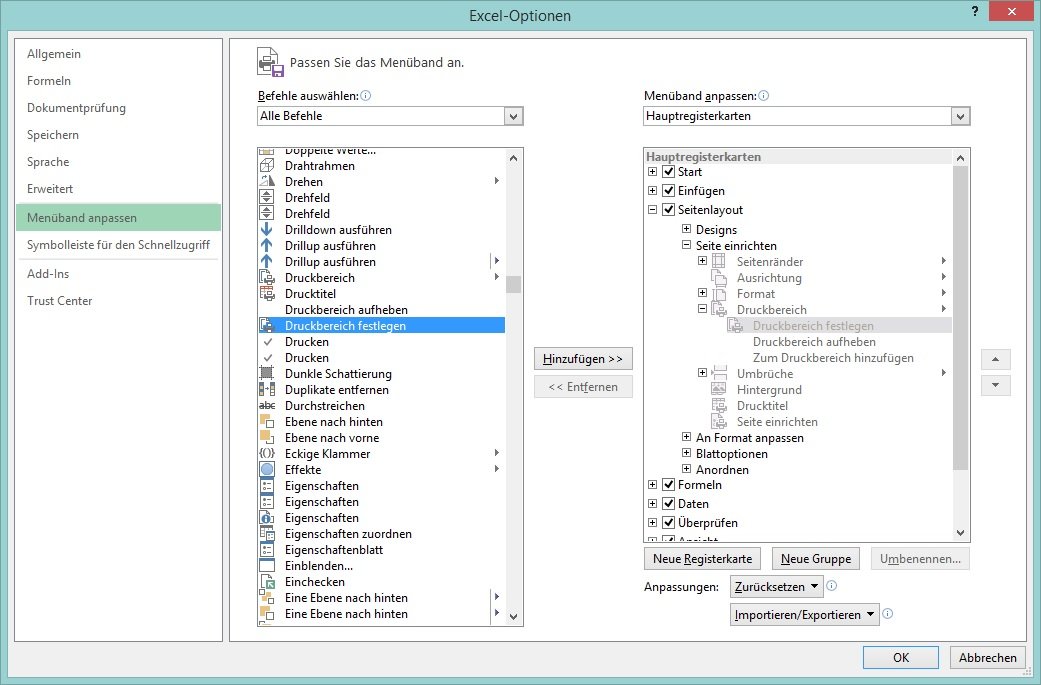Image resolution: width=1041 pixels, height=685 pixels.
Task: Click the info icon beside Befehle auswählen
Action: pos(366,96)
